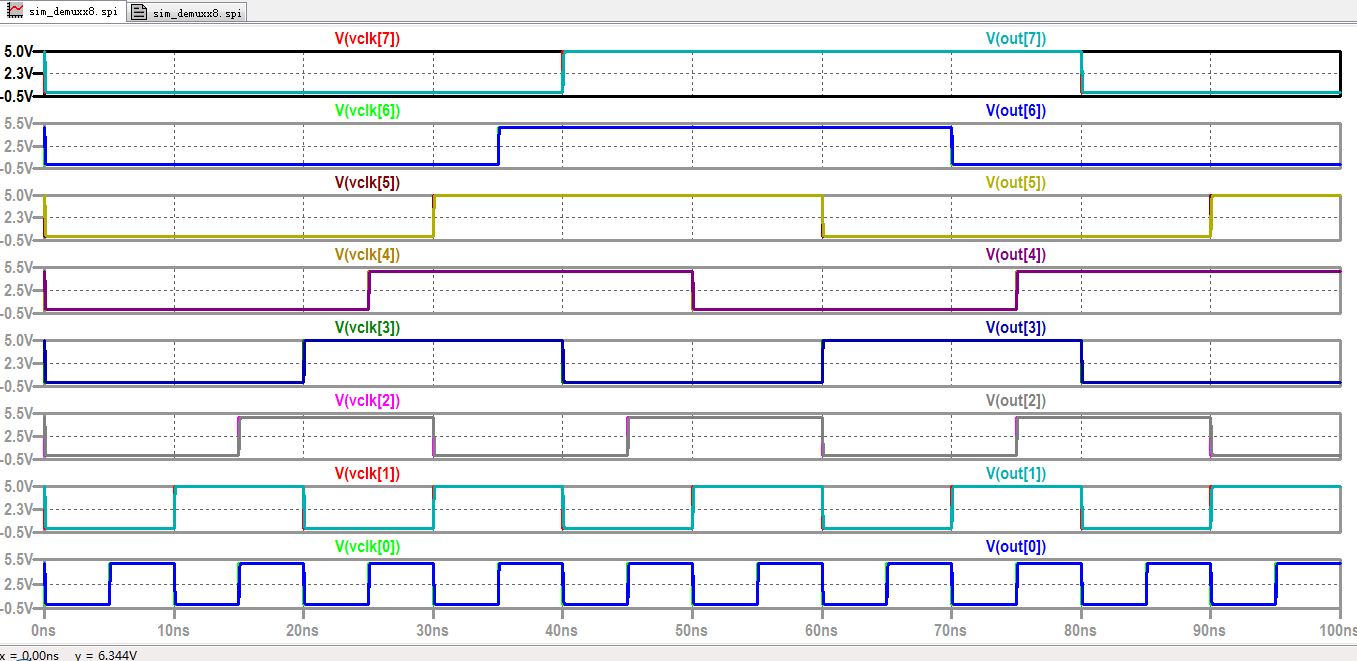Viewport: 1357px width, 661px height.
Task: Select the V(out[3]) trace label
Action: [1016, 328]
